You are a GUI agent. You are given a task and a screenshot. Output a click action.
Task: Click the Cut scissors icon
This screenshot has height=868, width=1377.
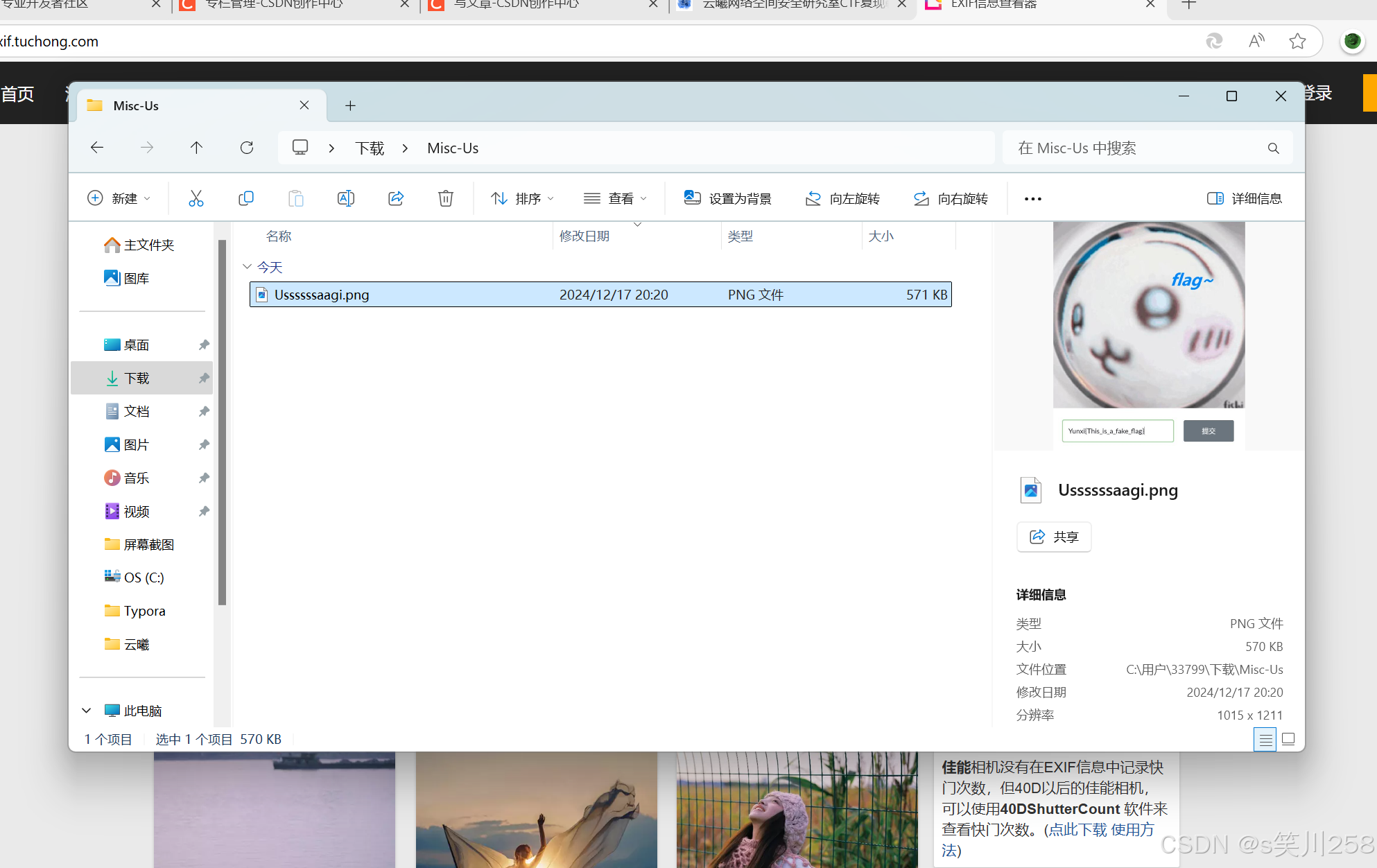pyautogui.click(x=196, y=199)
